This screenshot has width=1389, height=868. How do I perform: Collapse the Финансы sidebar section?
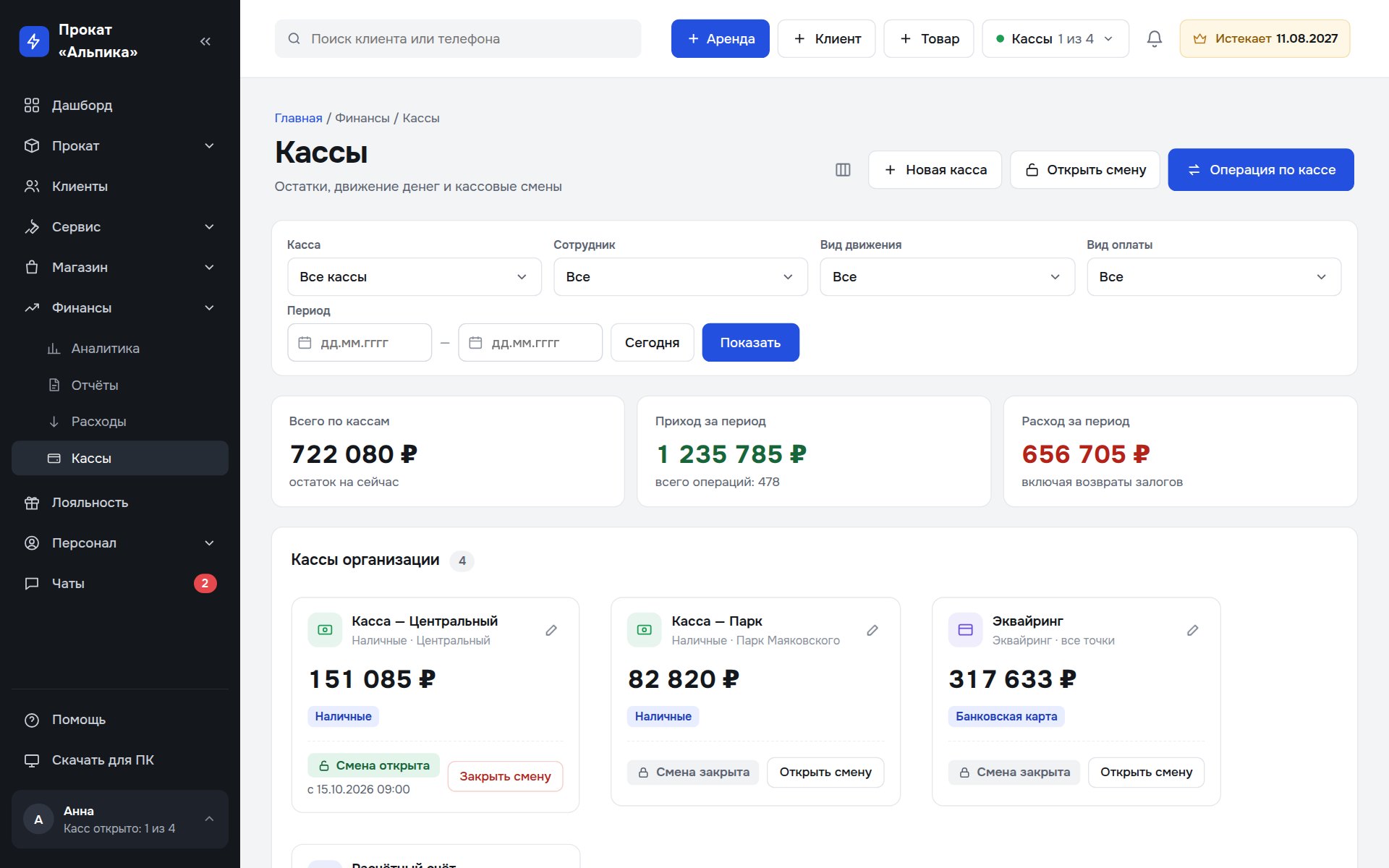(120, 307)
